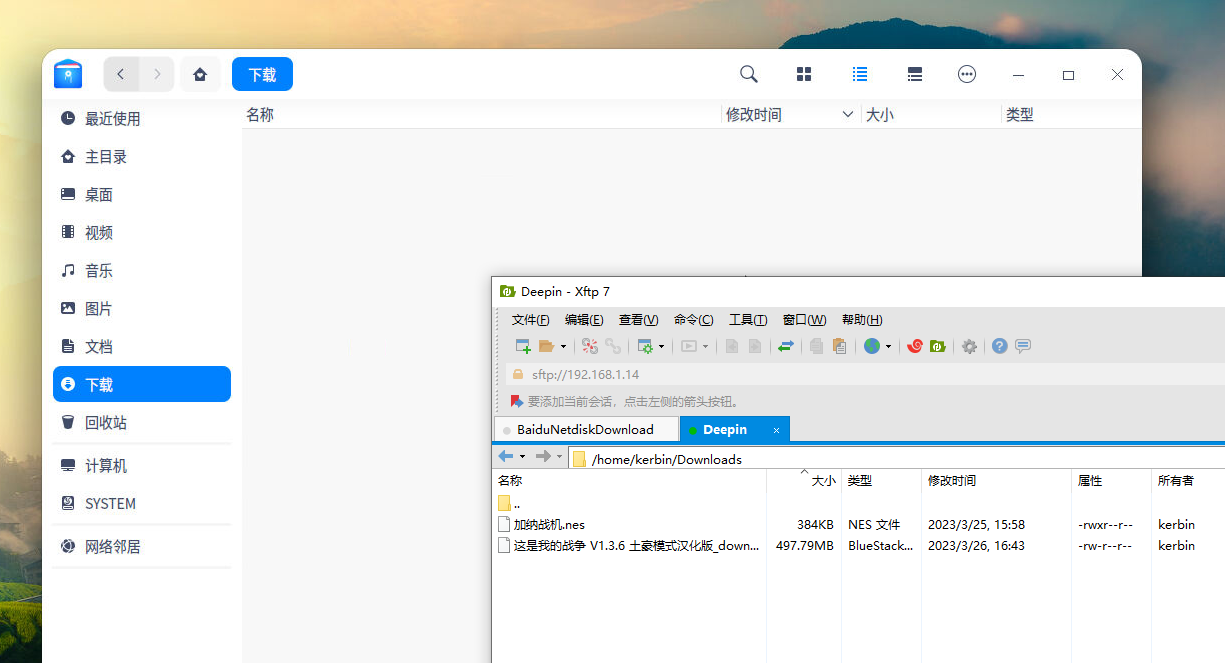Open the 工具 menu in Xftp
This screenshot has height=663, width=1225.
(x=747, y=319)
